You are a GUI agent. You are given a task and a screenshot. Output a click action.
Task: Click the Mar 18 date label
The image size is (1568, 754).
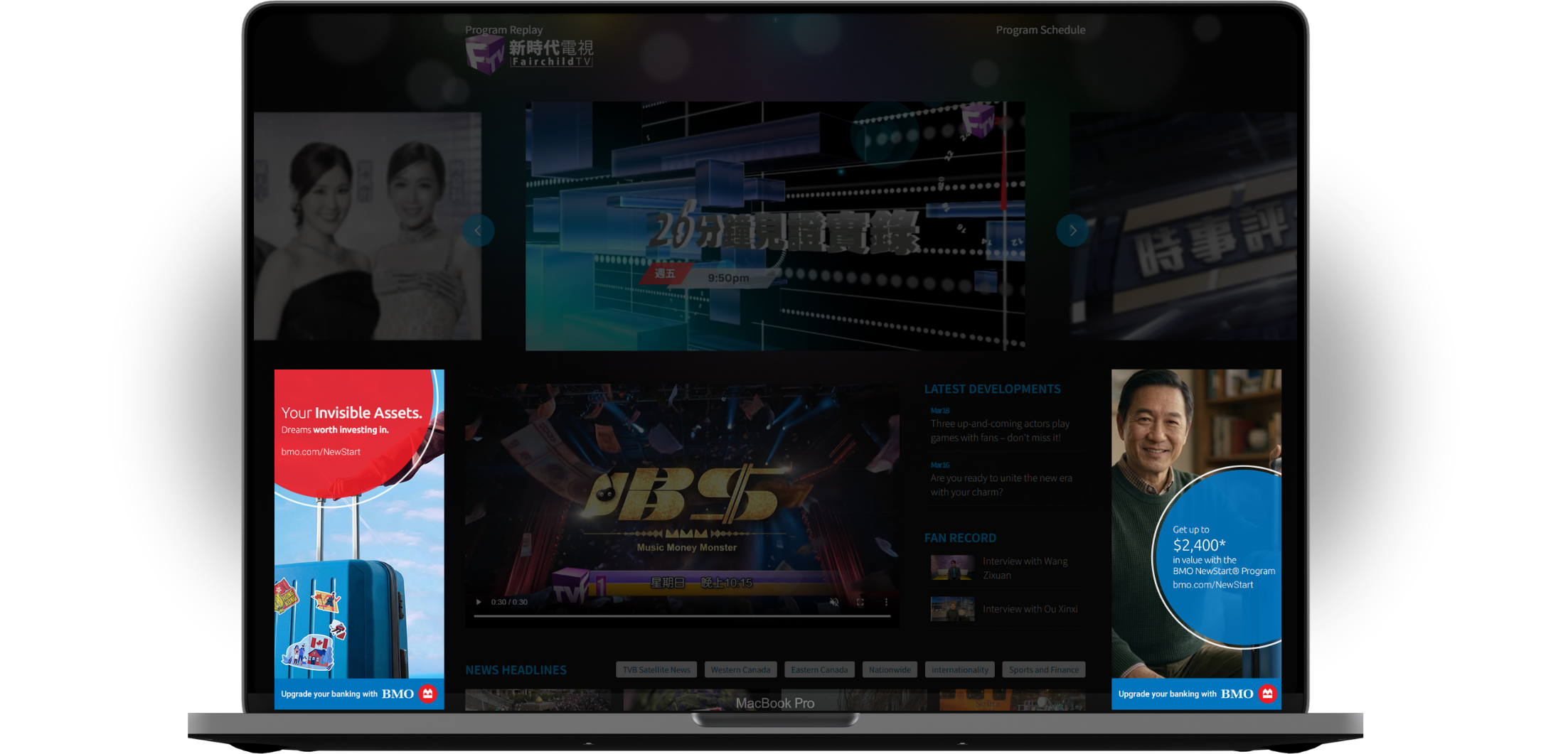(x=940, y=411)
